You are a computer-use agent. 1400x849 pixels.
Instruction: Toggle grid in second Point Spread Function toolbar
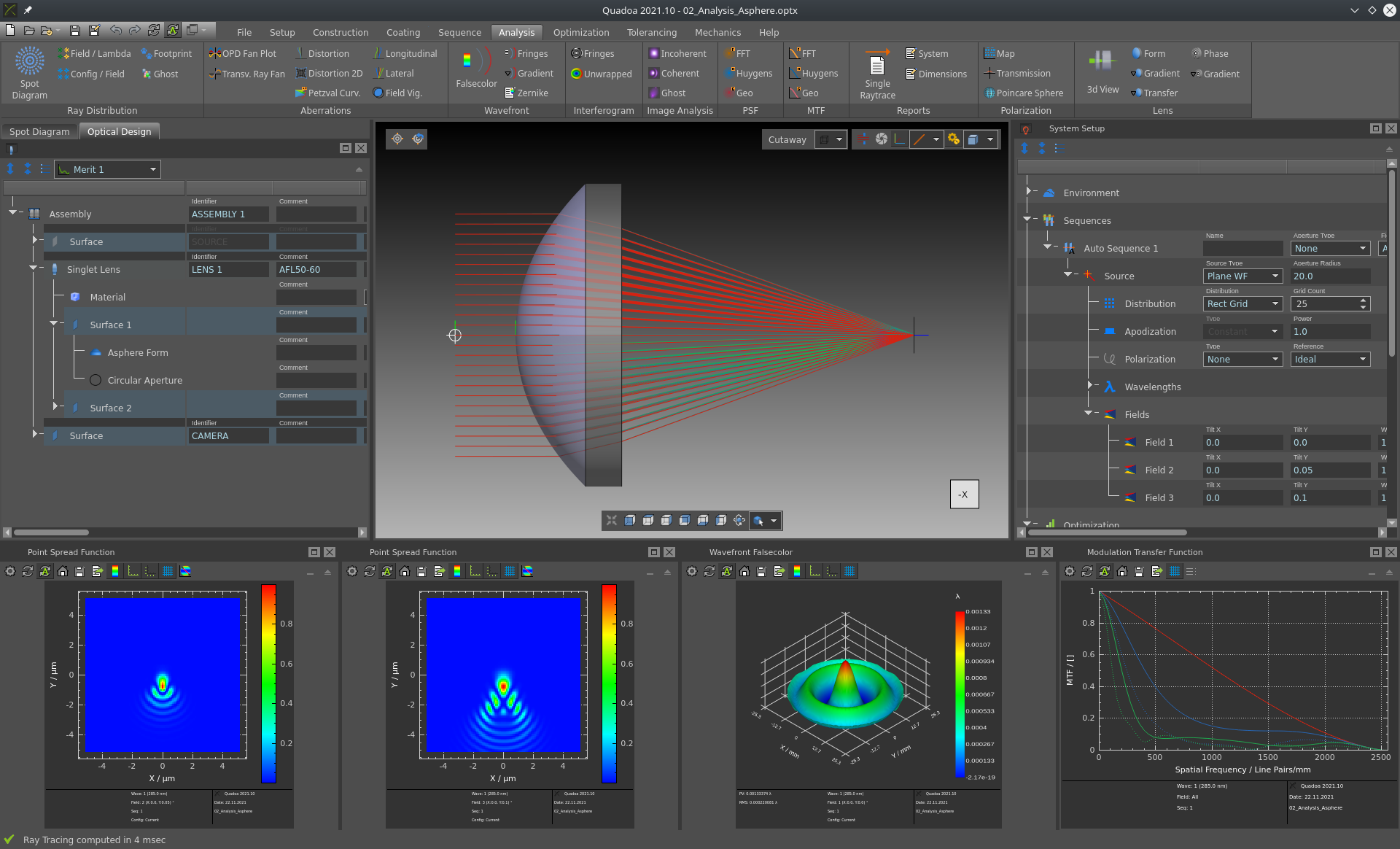click(x=510, y=571)
